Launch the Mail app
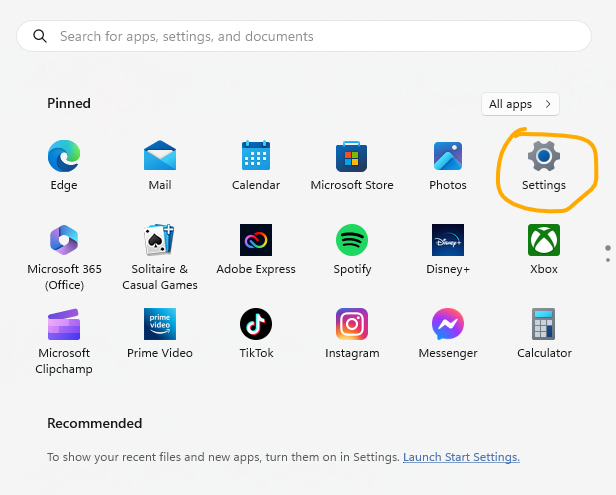The width and height of the screenshot is (616, 495). (x=160, y=165)
